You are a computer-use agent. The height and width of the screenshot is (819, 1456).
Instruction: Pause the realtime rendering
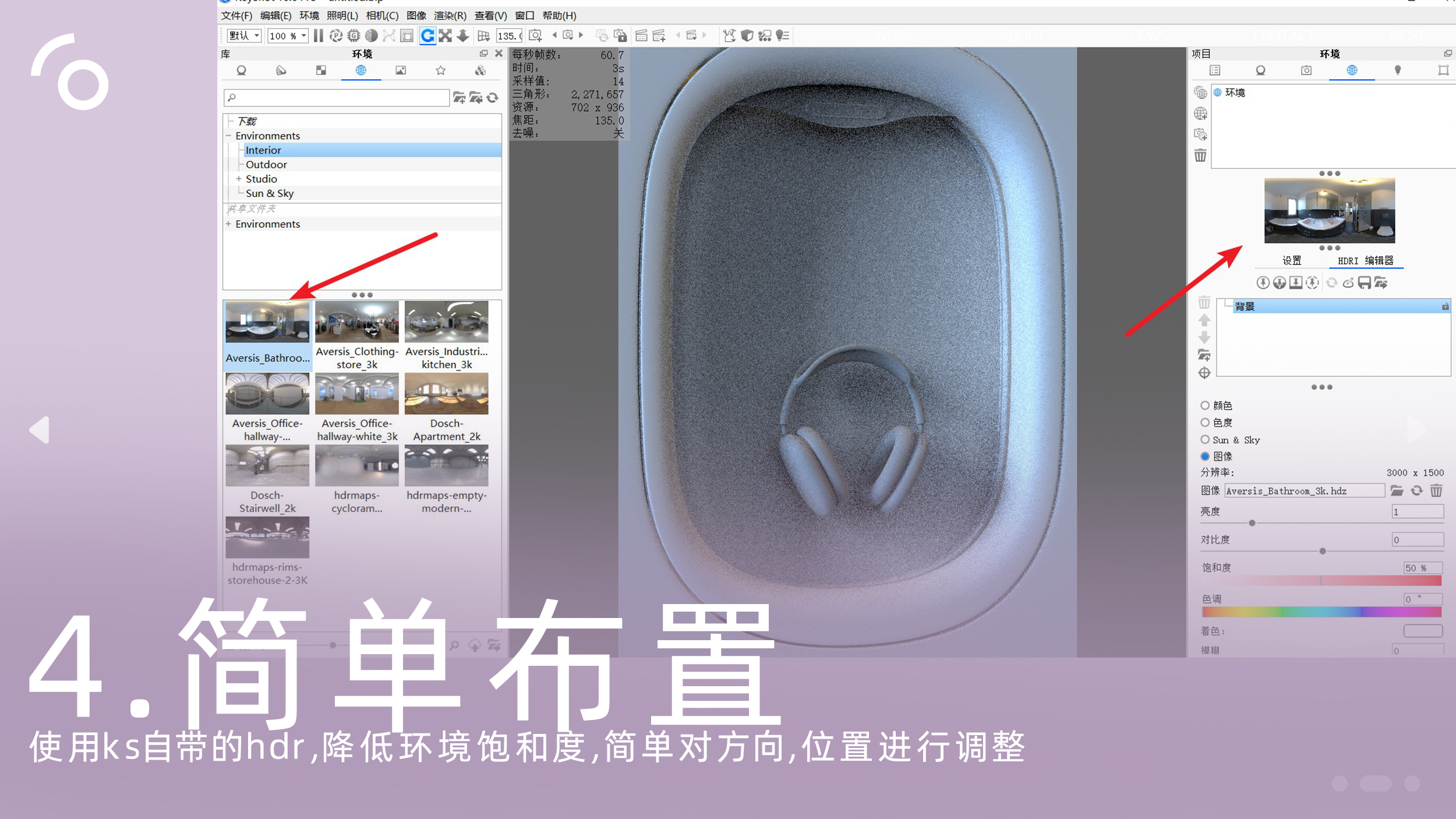pos(318,36)
